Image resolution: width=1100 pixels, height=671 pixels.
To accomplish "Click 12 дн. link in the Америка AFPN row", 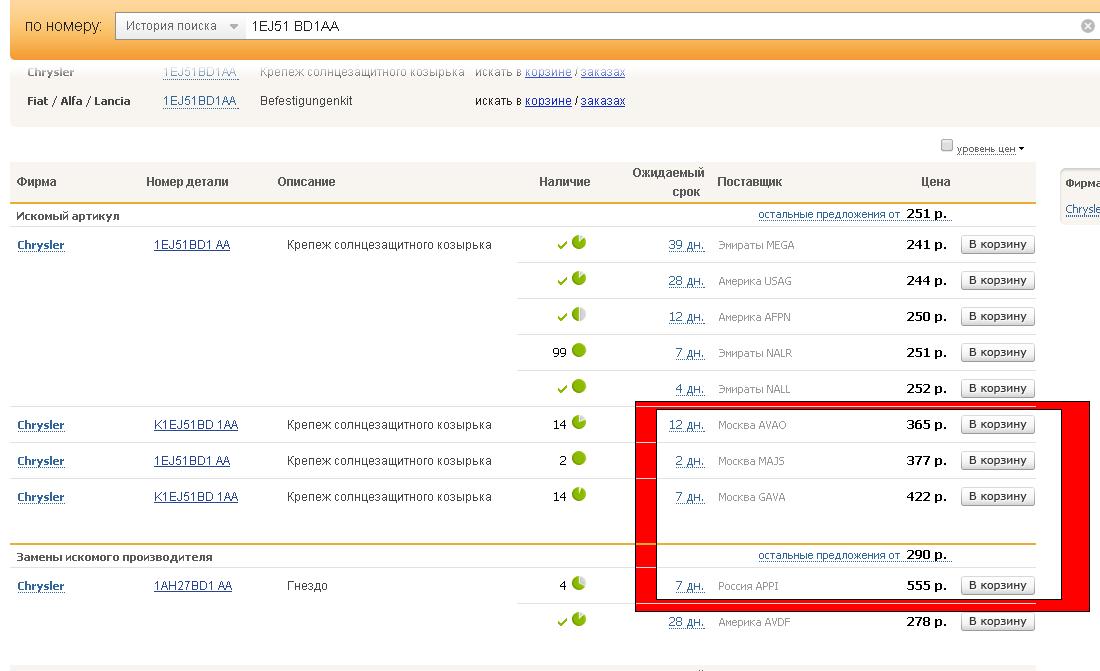I will pos(686,317).
